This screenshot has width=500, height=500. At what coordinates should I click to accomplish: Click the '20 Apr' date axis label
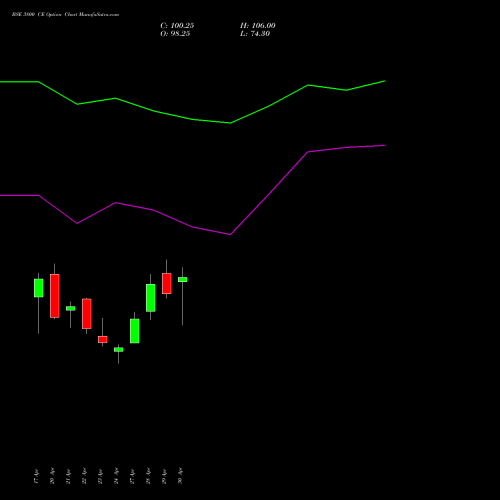click(x=52, y=476)
